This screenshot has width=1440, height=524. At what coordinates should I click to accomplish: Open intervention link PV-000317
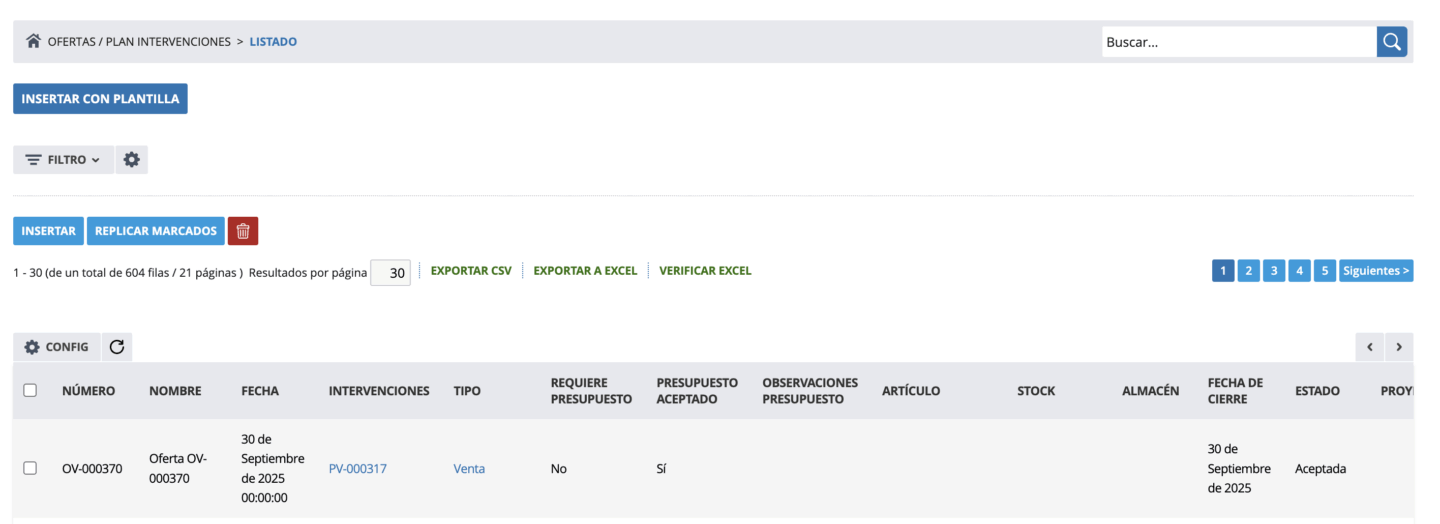(358, 469)
